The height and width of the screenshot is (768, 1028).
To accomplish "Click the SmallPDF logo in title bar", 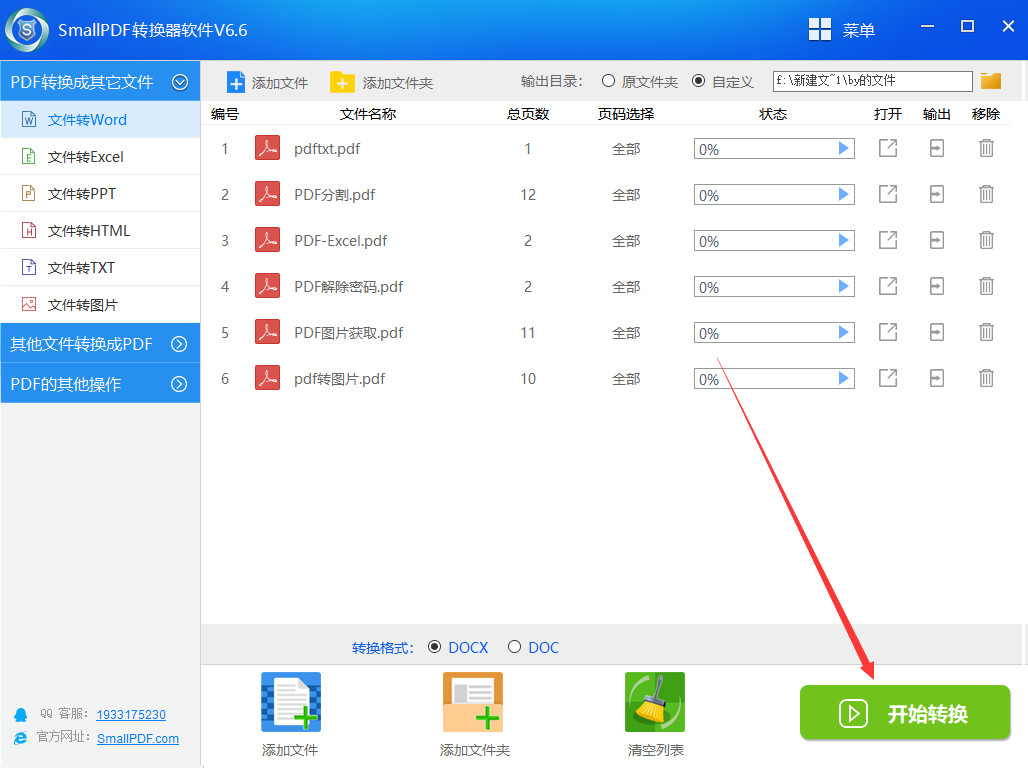I will [27, 30].
